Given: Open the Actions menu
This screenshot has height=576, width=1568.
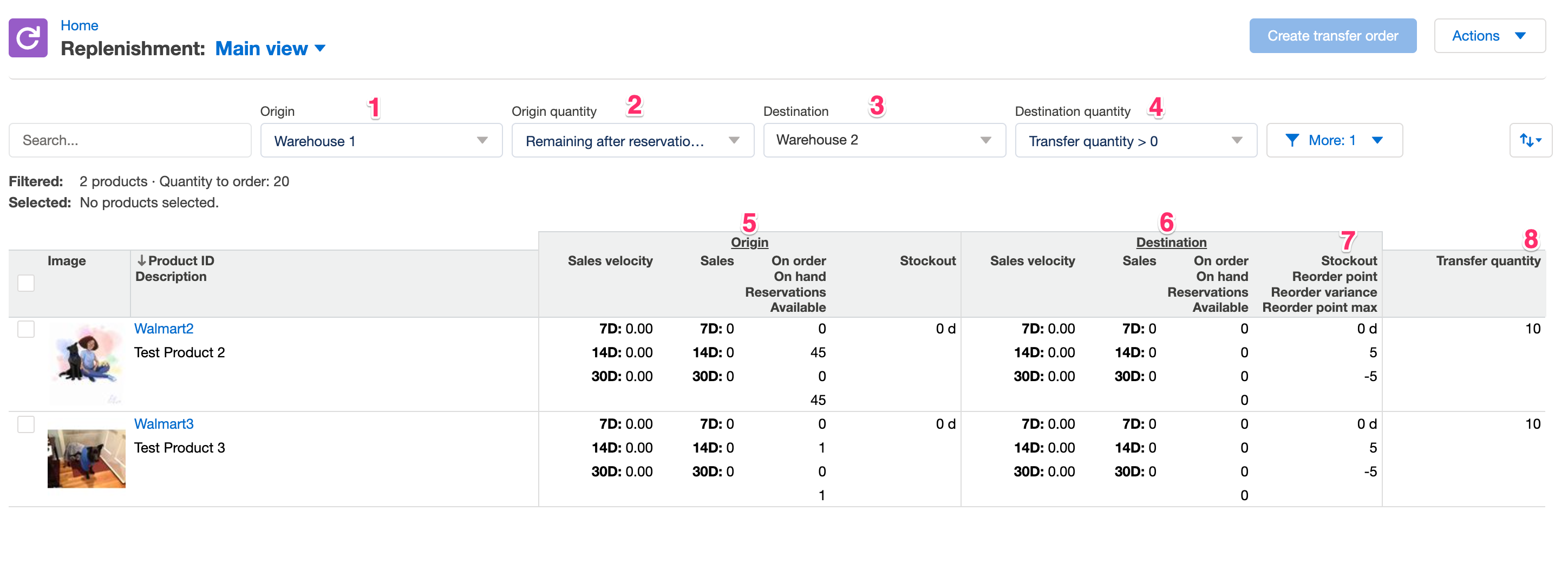Looking at the screenshot, I should (x=1489, y=35).
